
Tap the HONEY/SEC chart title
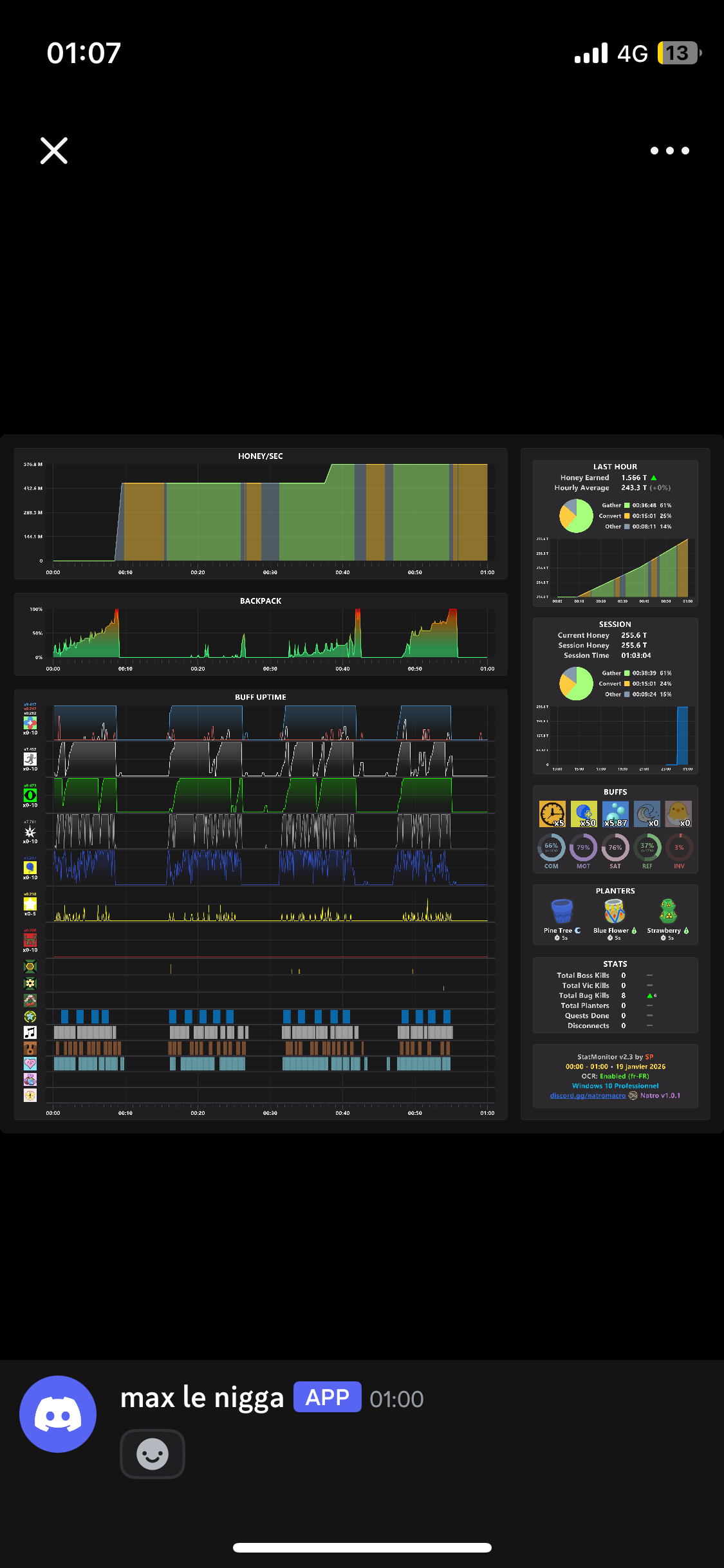(261, 456)
